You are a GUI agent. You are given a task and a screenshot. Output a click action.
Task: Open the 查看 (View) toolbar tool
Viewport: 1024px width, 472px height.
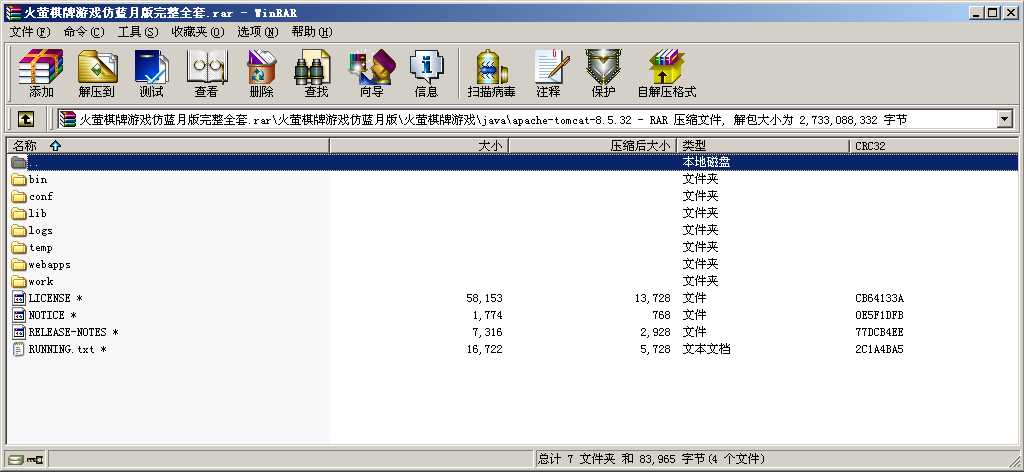click(206, 73)
